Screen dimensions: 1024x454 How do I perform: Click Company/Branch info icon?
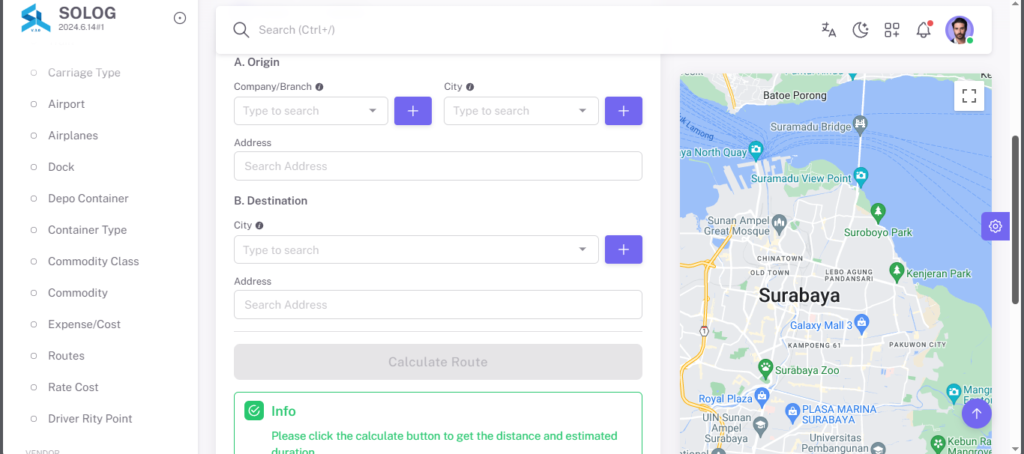pyautogui.click(x=319, y=86)
